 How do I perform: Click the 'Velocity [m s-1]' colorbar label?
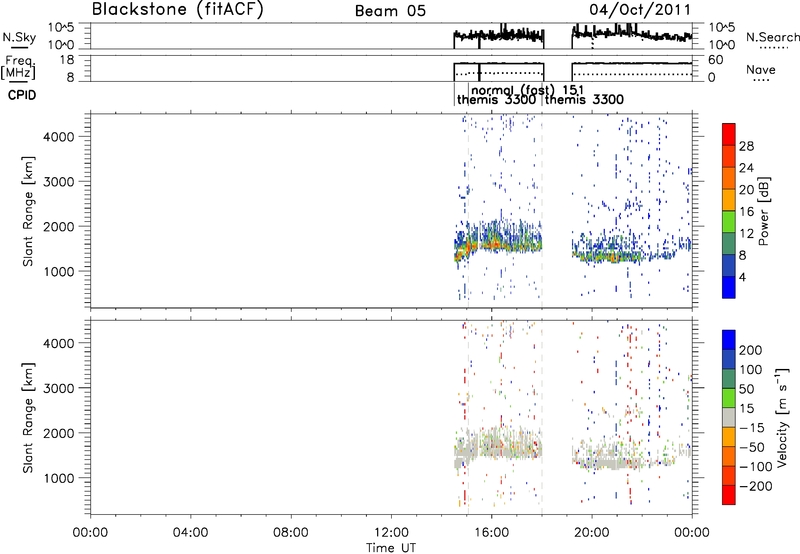point(782,417)
